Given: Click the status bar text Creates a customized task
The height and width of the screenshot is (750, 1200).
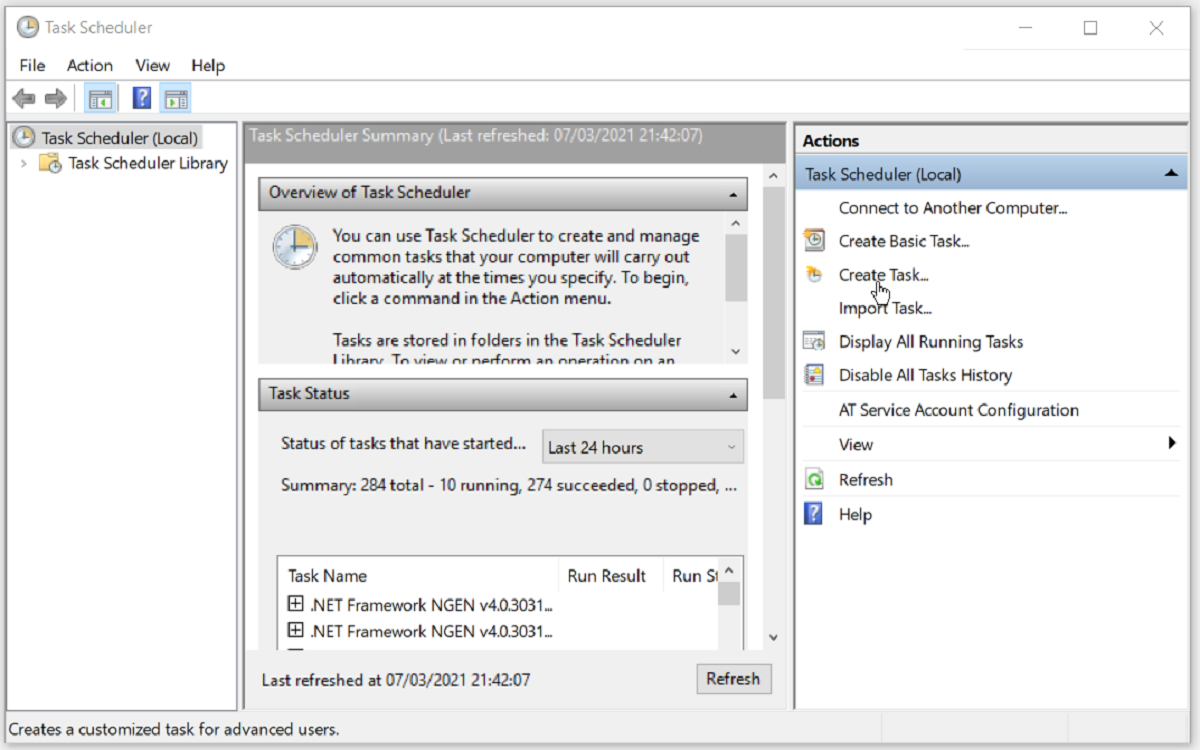Looking at the screenshot, I should [x=173, y=729].
